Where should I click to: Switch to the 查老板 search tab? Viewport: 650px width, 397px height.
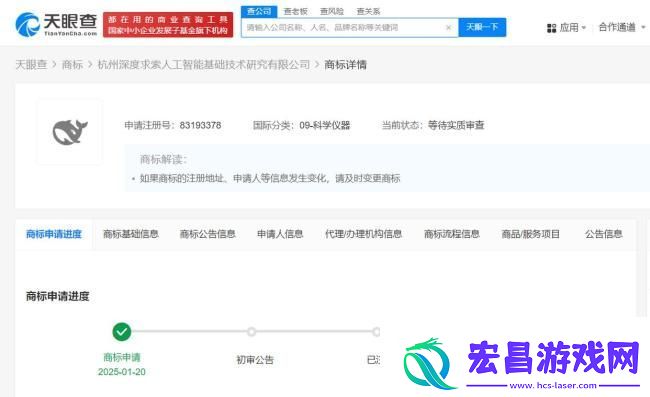[295, 11]
